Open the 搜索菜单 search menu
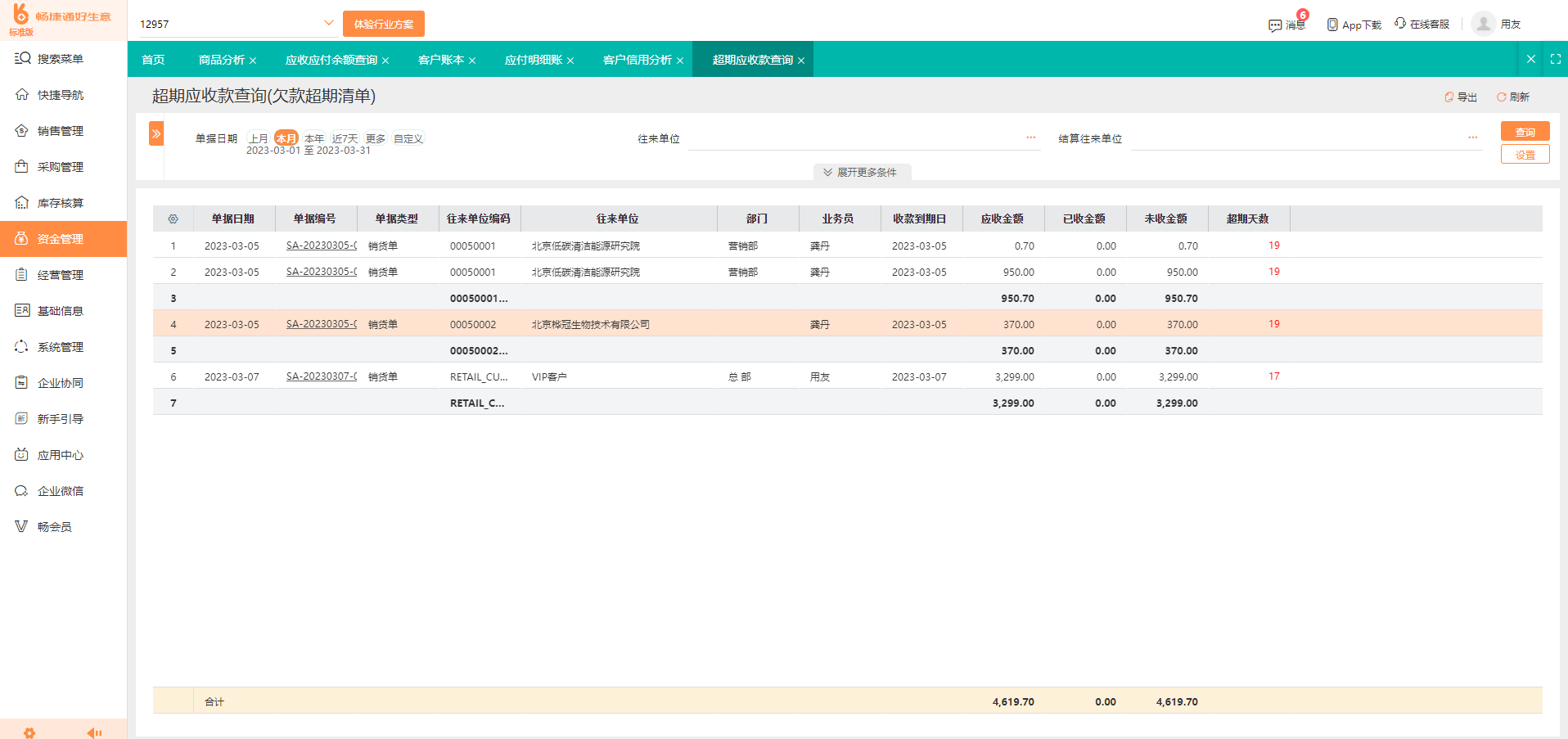Screen dimensions: 1568x739 click(49, 58)
